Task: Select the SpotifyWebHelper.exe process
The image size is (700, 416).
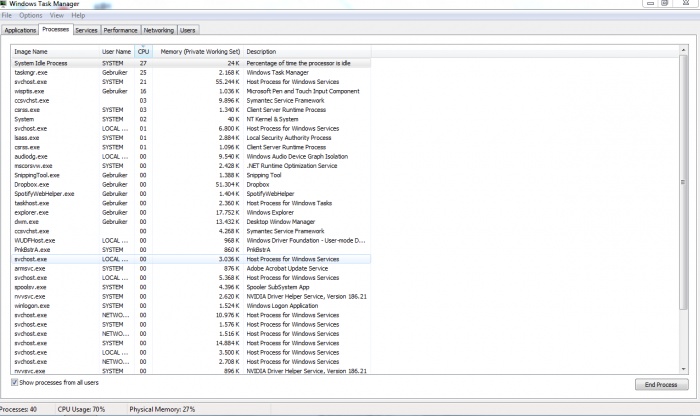Action: [x=44, y=193]
